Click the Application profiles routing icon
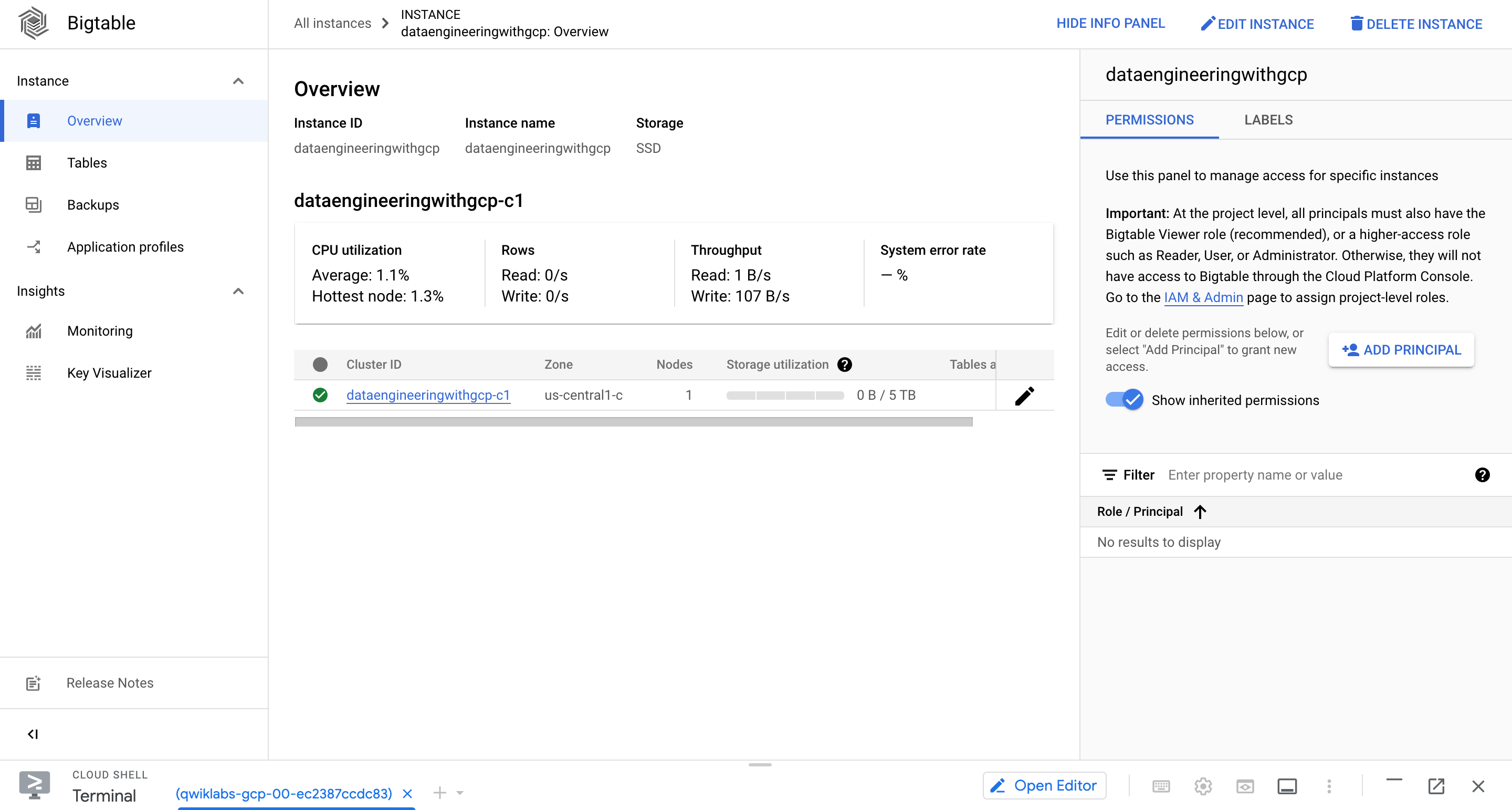This screenshot has height=810, width=1512. point(34,247)
